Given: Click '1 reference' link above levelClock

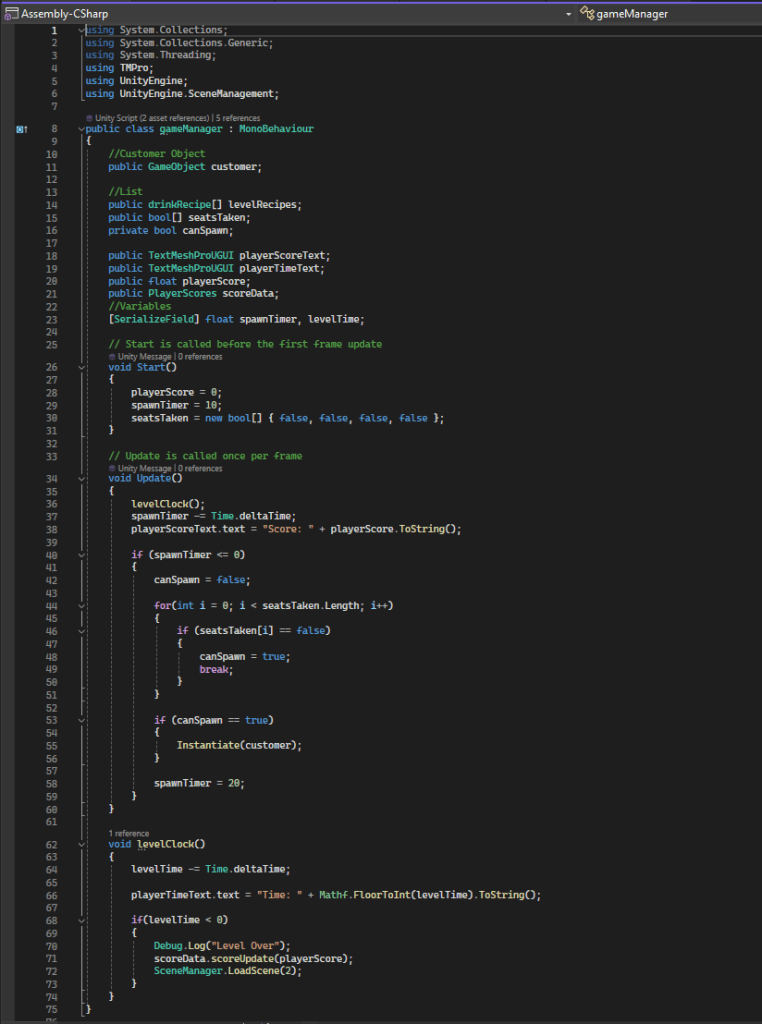Looking at the screenshot, I should (129, 833).
